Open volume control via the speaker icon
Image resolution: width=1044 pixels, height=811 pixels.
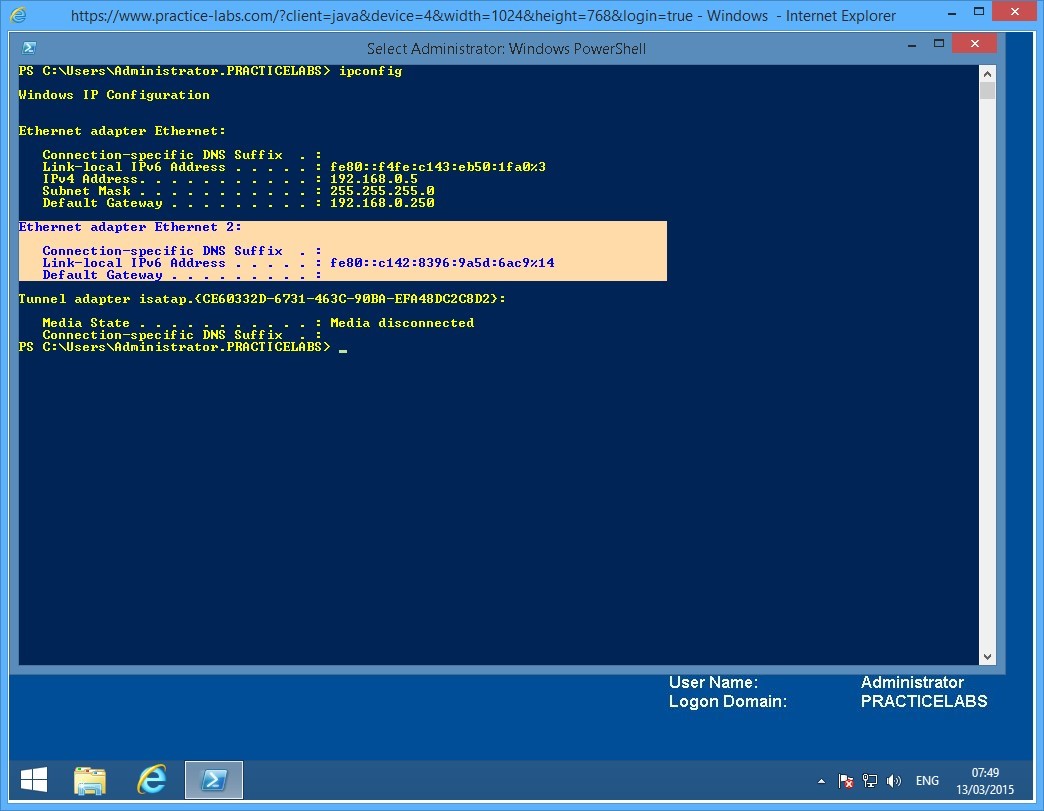pos(892,780)
